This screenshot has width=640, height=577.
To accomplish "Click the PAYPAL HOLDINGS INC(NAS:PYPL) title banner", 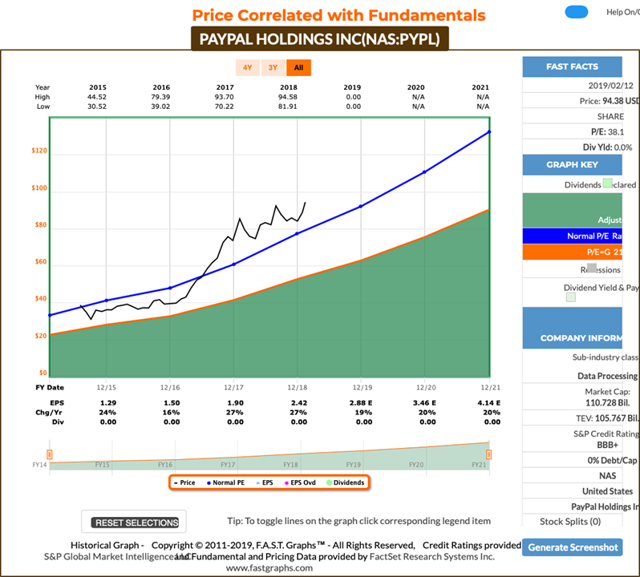I will coord(320,39).
